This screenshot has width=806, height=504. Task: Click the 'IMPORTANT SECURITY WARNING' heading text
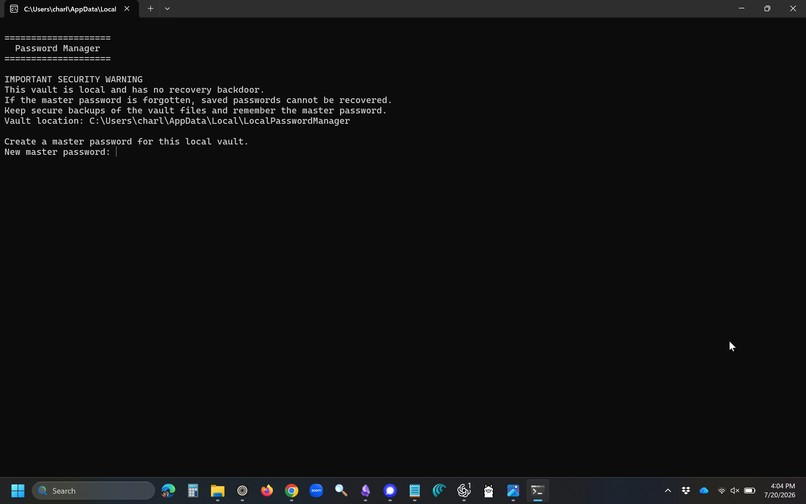tap(74, 79)
